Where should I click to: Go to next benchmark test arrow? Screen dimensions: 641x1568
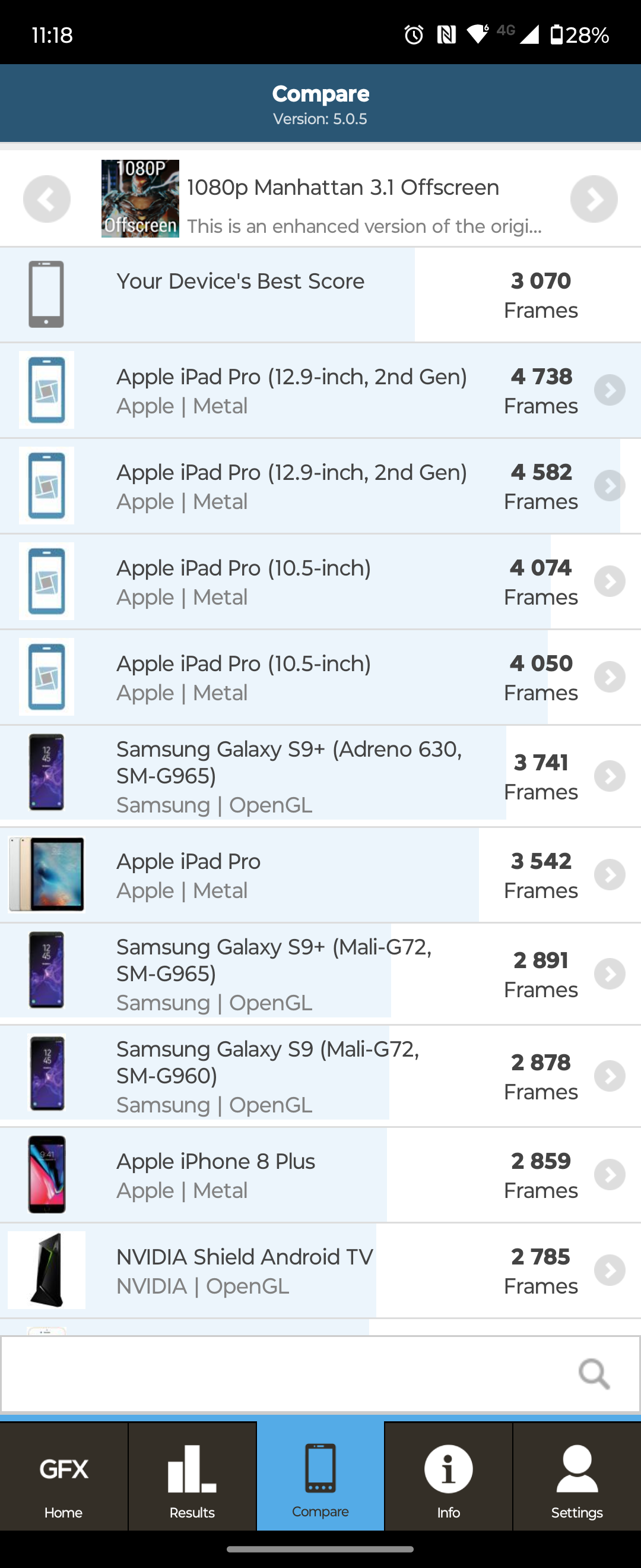click(594, 199)
